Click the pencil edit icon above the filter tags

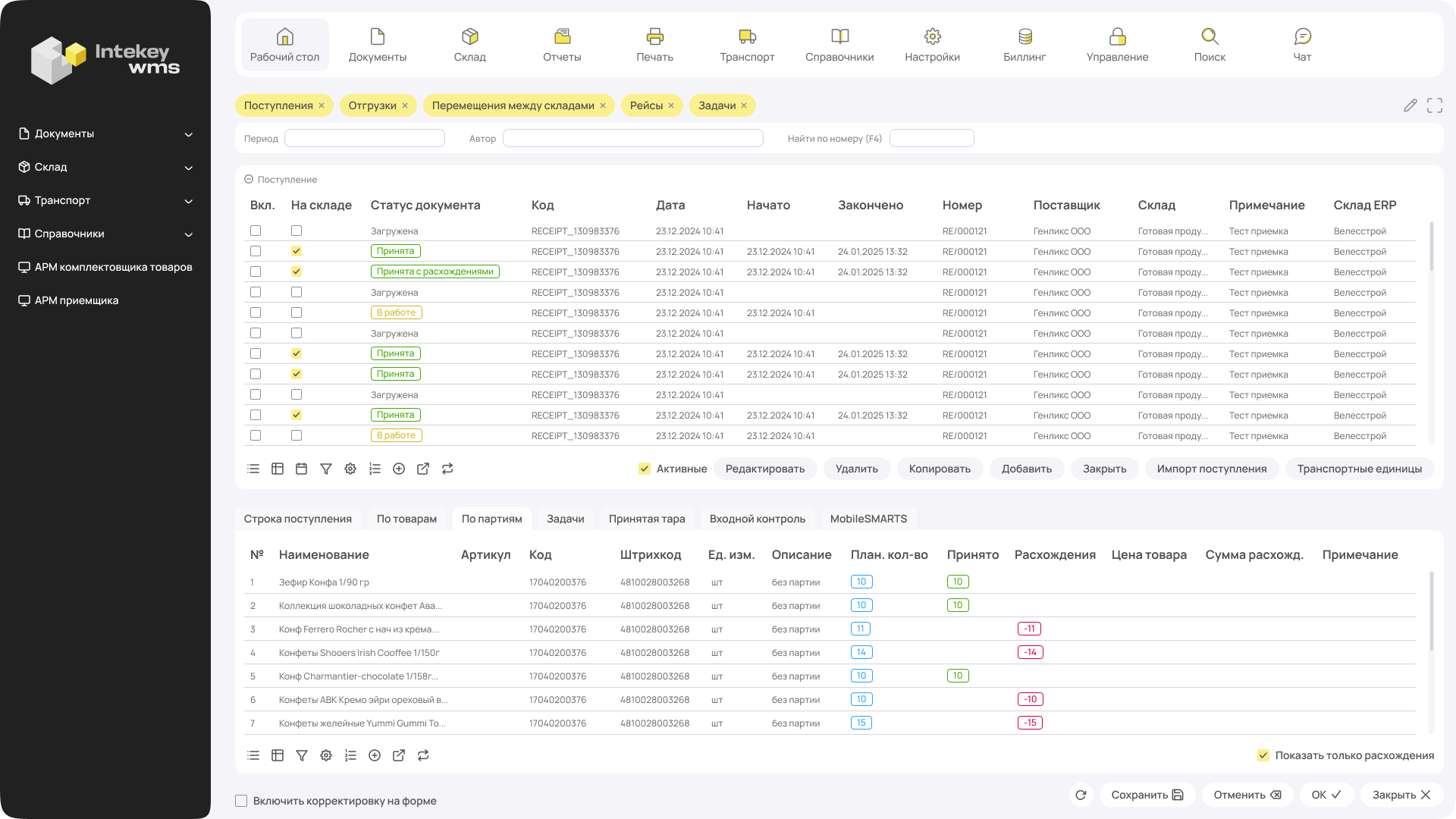coord(1411,105)
